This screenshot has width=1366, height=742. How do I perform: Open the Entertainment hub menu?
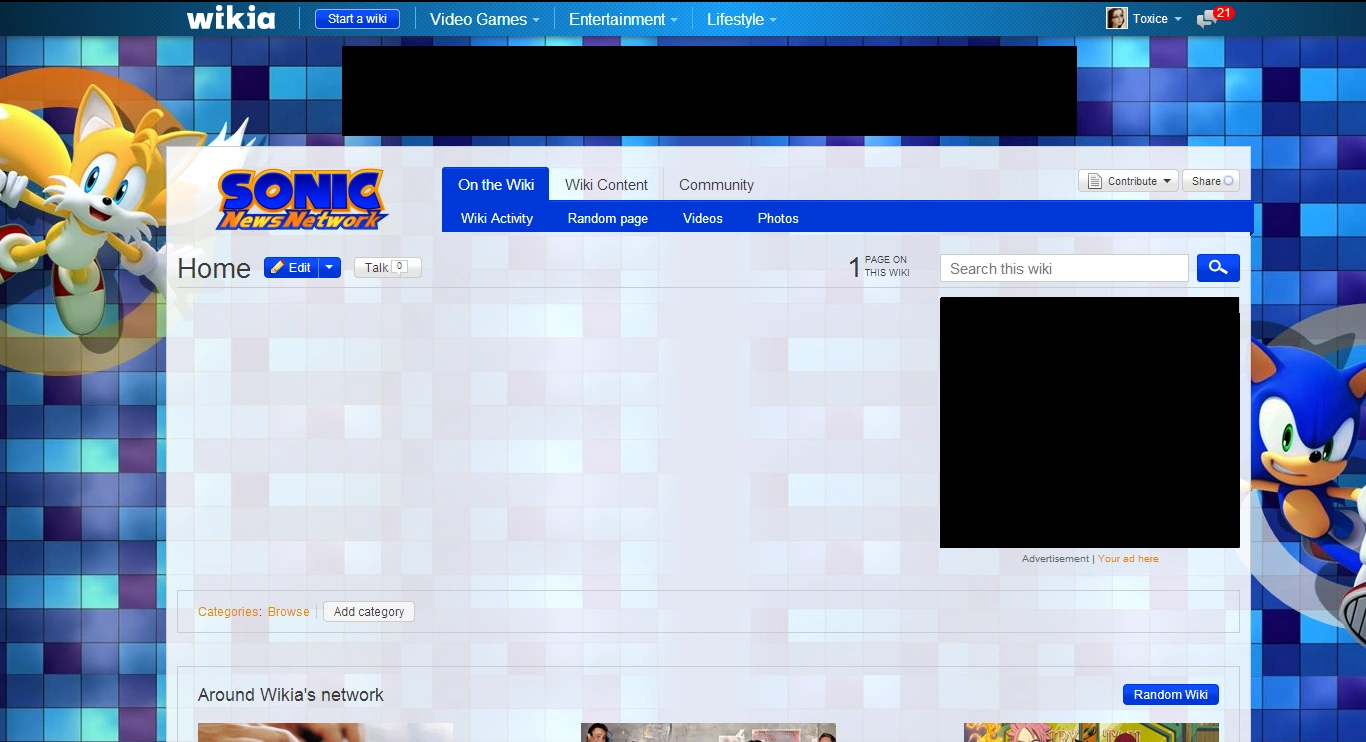pyautogui.click(x=622, y=19)
